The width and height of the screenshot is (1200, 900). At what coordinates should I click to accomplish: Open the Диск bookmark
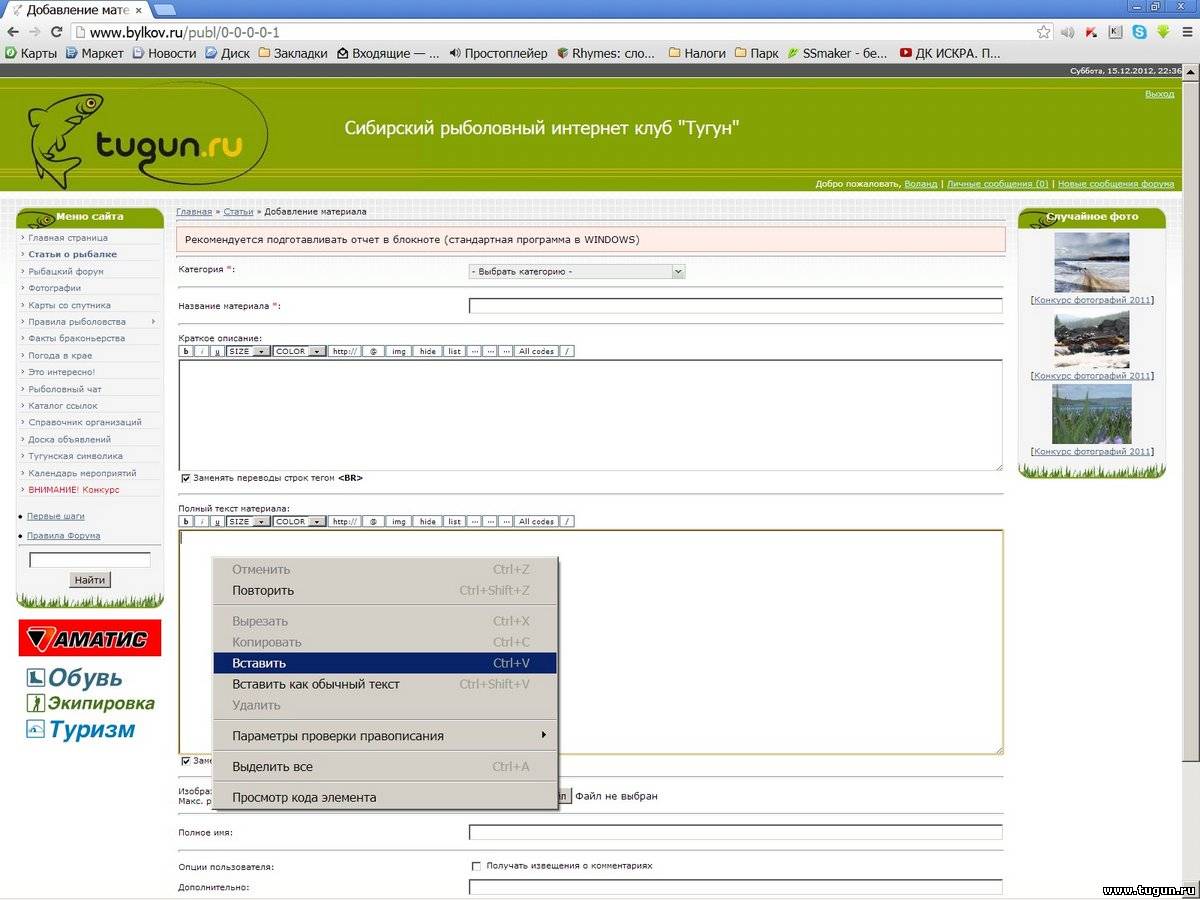[228, 53]
